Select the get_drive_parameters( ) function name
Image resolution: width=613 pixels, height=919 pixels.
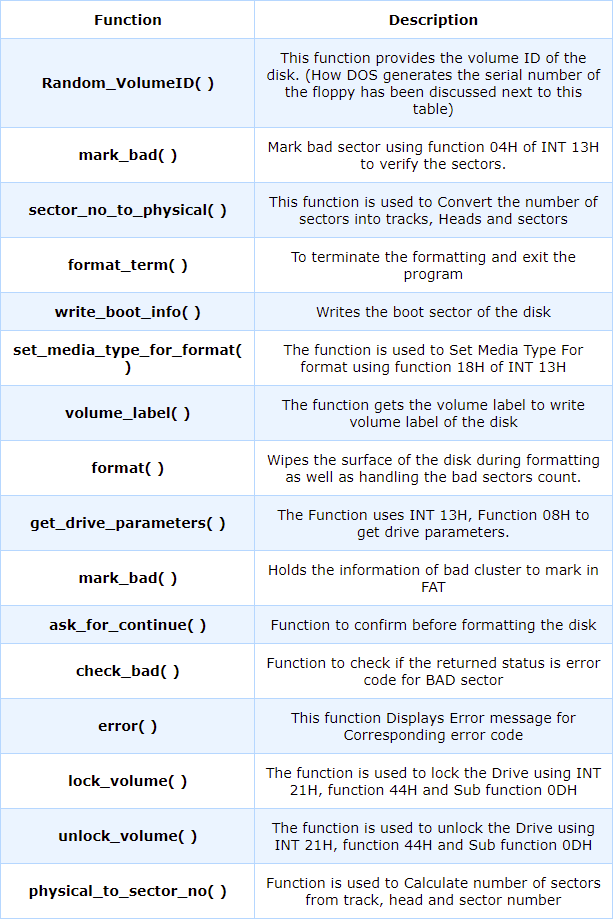(127, 523)
